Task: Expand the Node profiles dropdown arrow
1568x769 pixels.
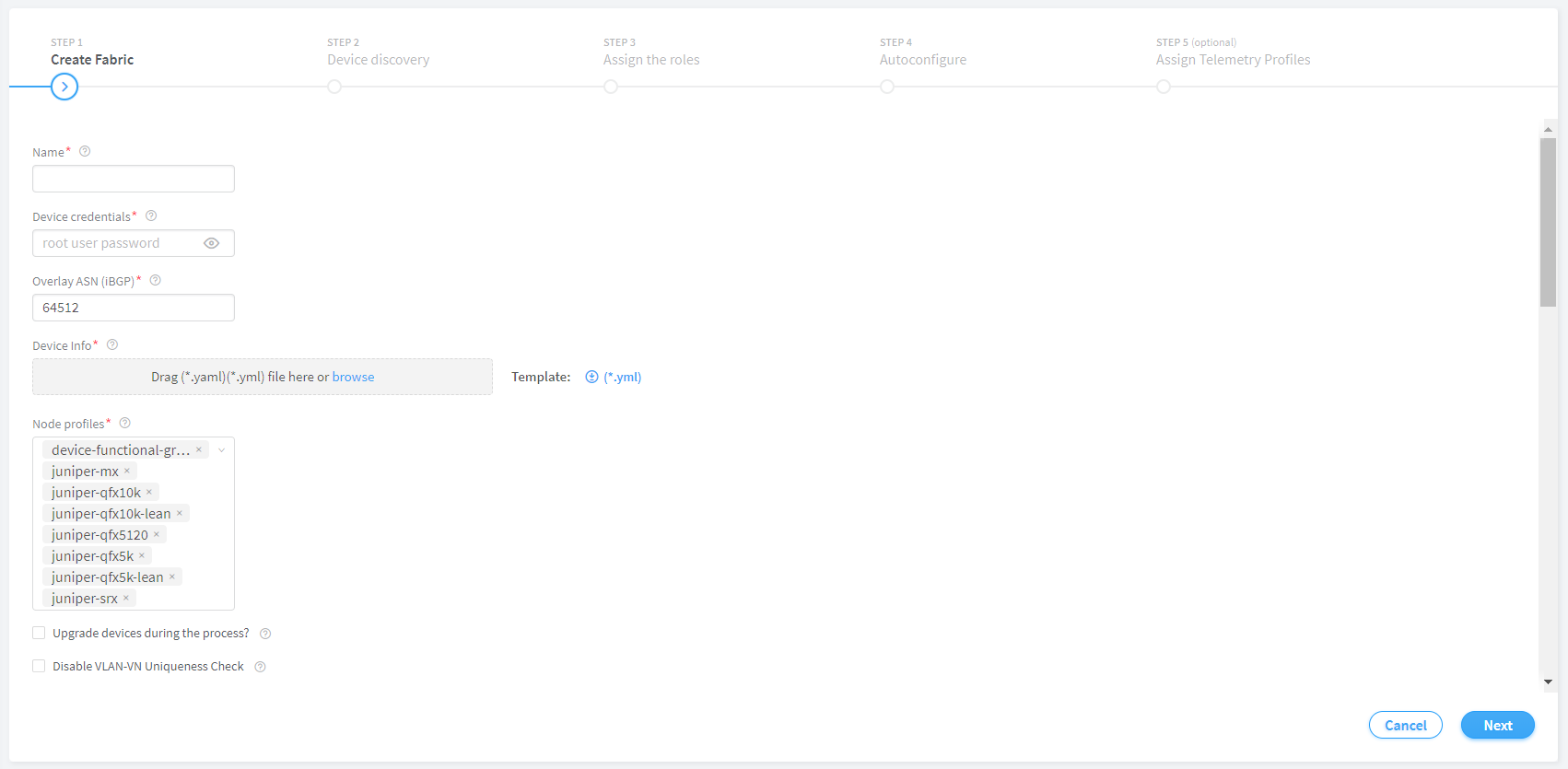Action: tap(222, 450)
